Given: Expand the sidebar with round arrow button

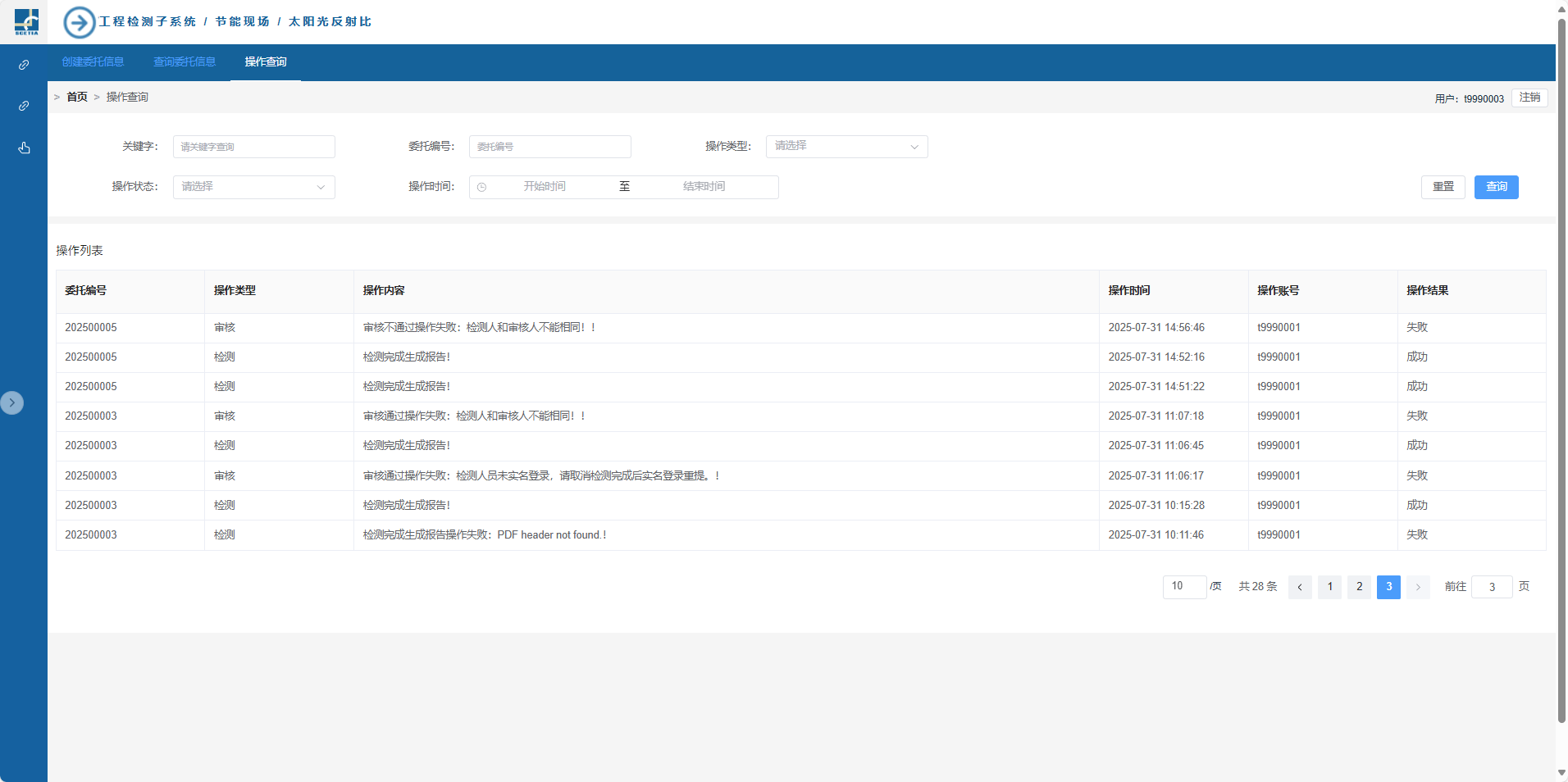Looking at the screenshot, I should point(12,402).
